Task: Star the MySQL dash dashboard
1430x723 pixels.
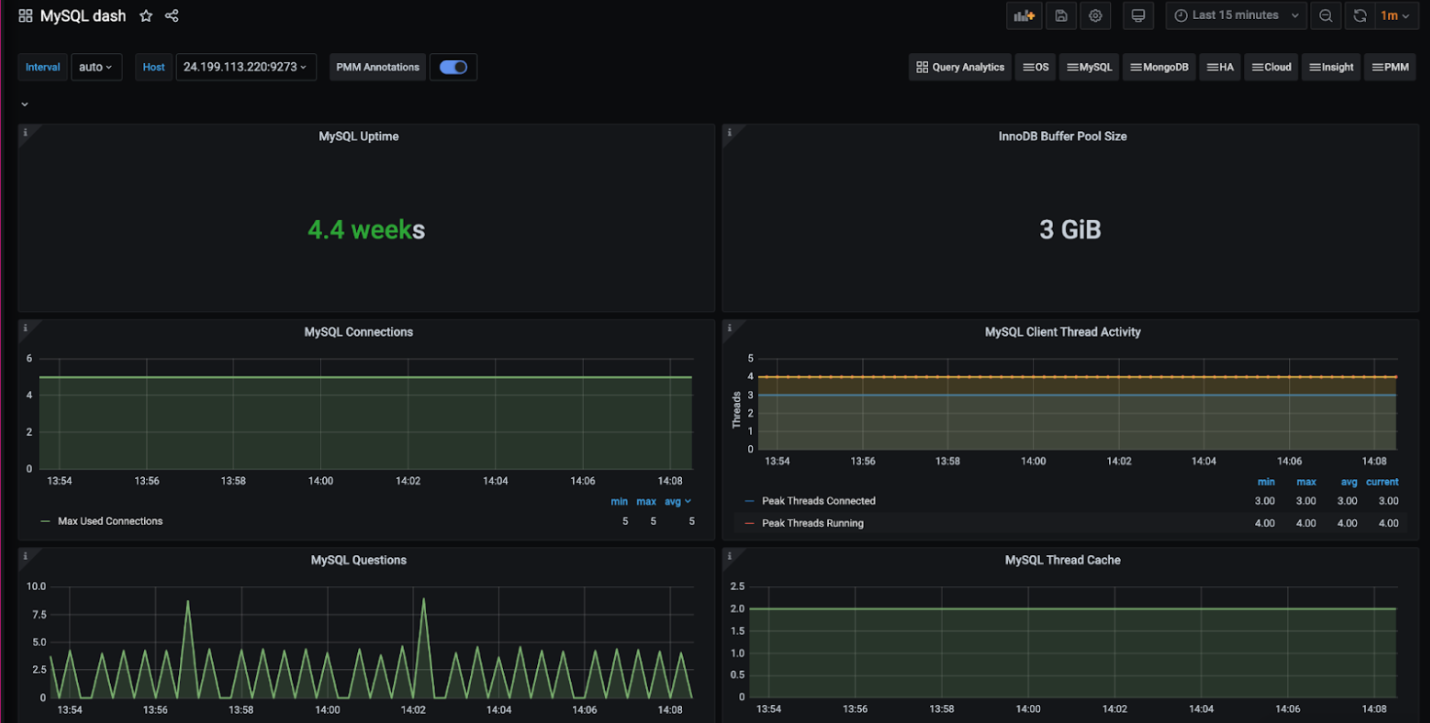Action: [x=146, y=16]
